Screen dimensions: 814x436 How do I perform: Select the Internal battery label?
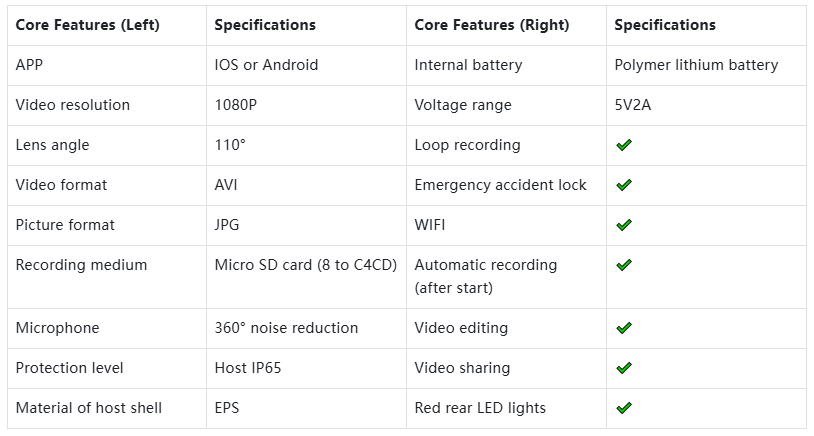[468, 65]
